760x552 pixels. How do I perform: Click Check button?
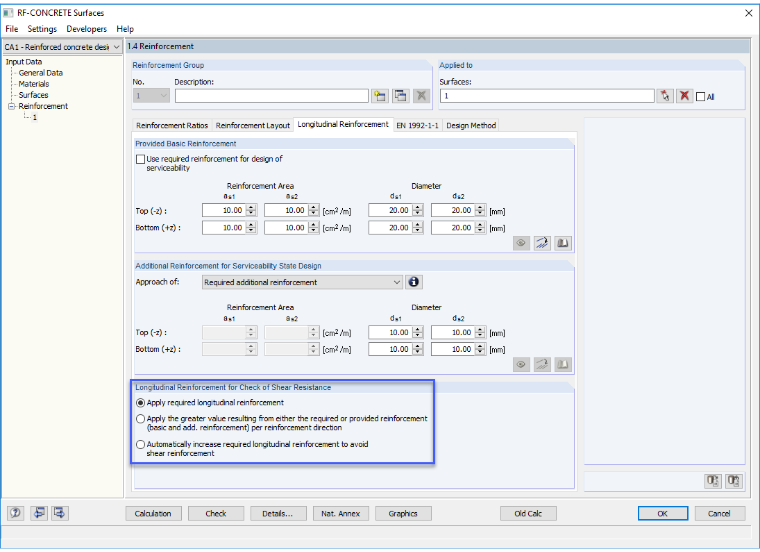[216, 514]
